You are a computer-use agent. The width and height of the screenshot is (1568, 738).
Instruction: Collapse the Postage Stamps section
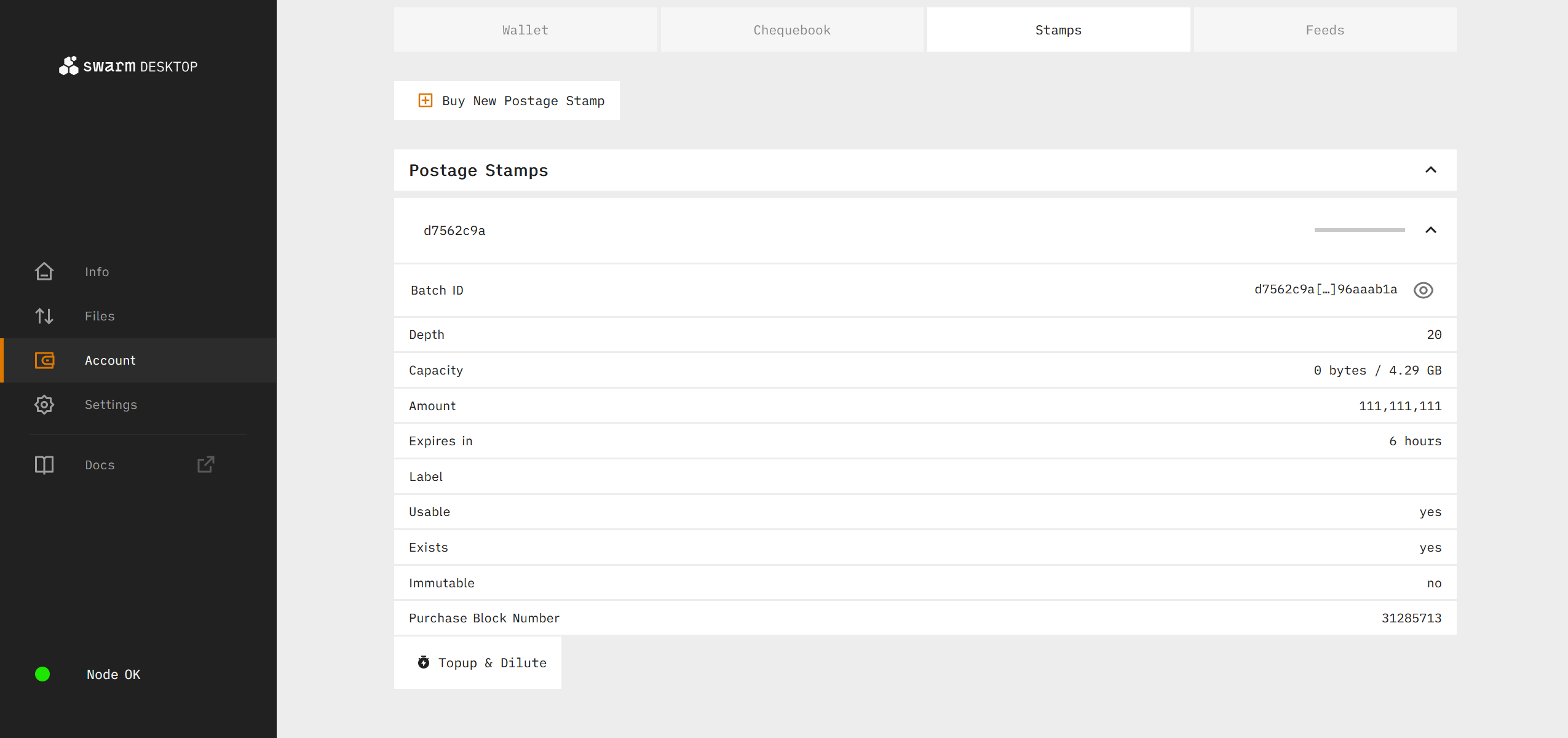1430,170
